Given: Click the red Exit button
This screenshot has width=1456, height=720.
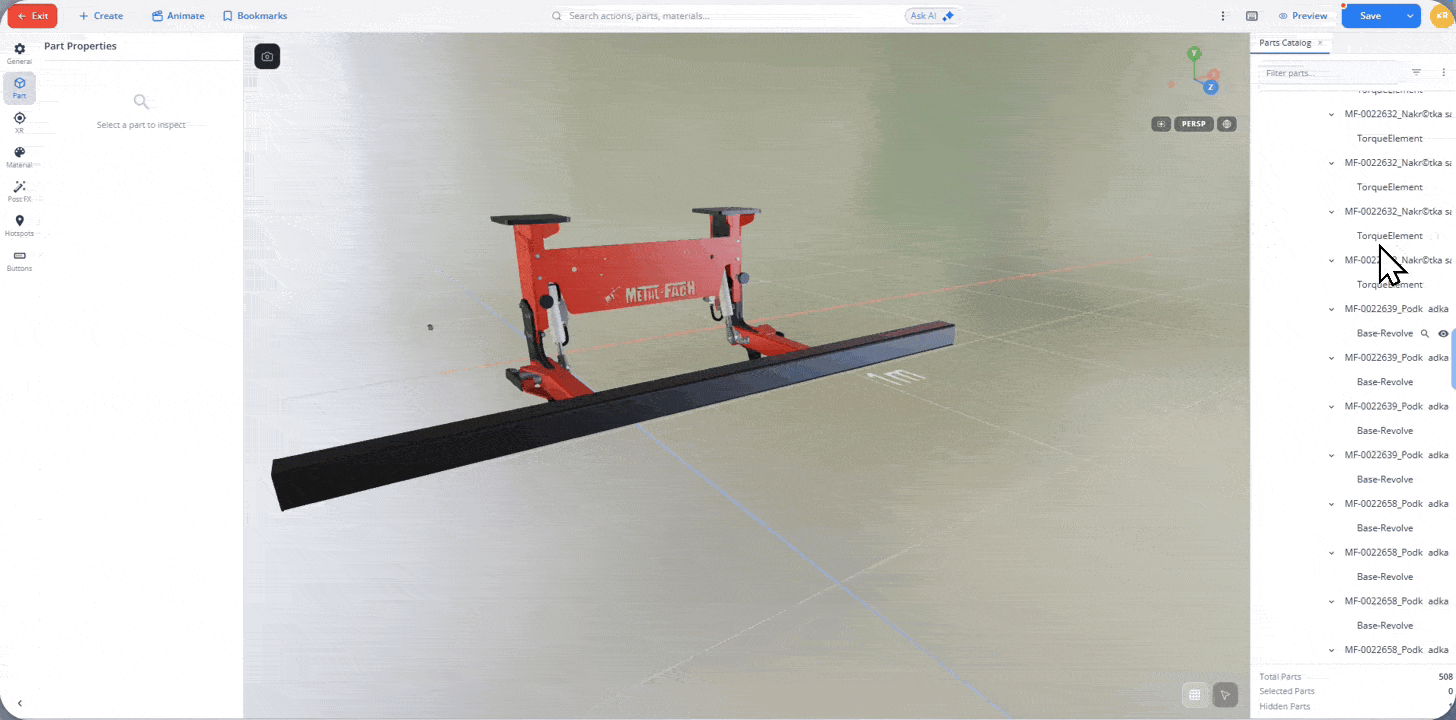Looking at the screenshot, I should point(32,16).
